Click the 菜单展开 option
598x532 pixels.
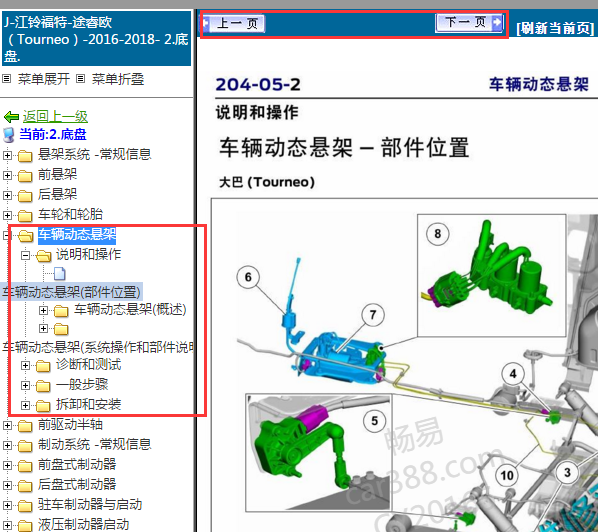[x=43, y=79]
